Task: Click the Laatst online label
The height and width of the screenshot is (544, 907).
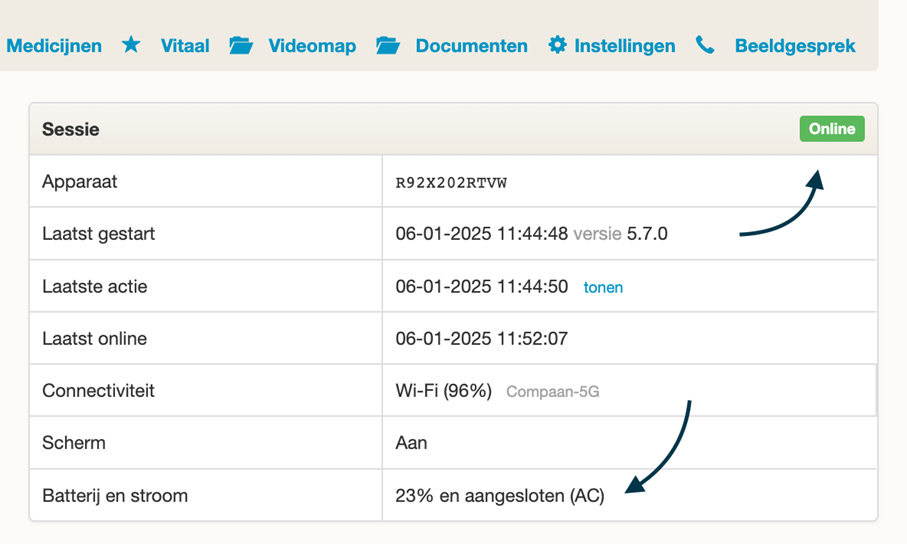Action: point(94,339)
